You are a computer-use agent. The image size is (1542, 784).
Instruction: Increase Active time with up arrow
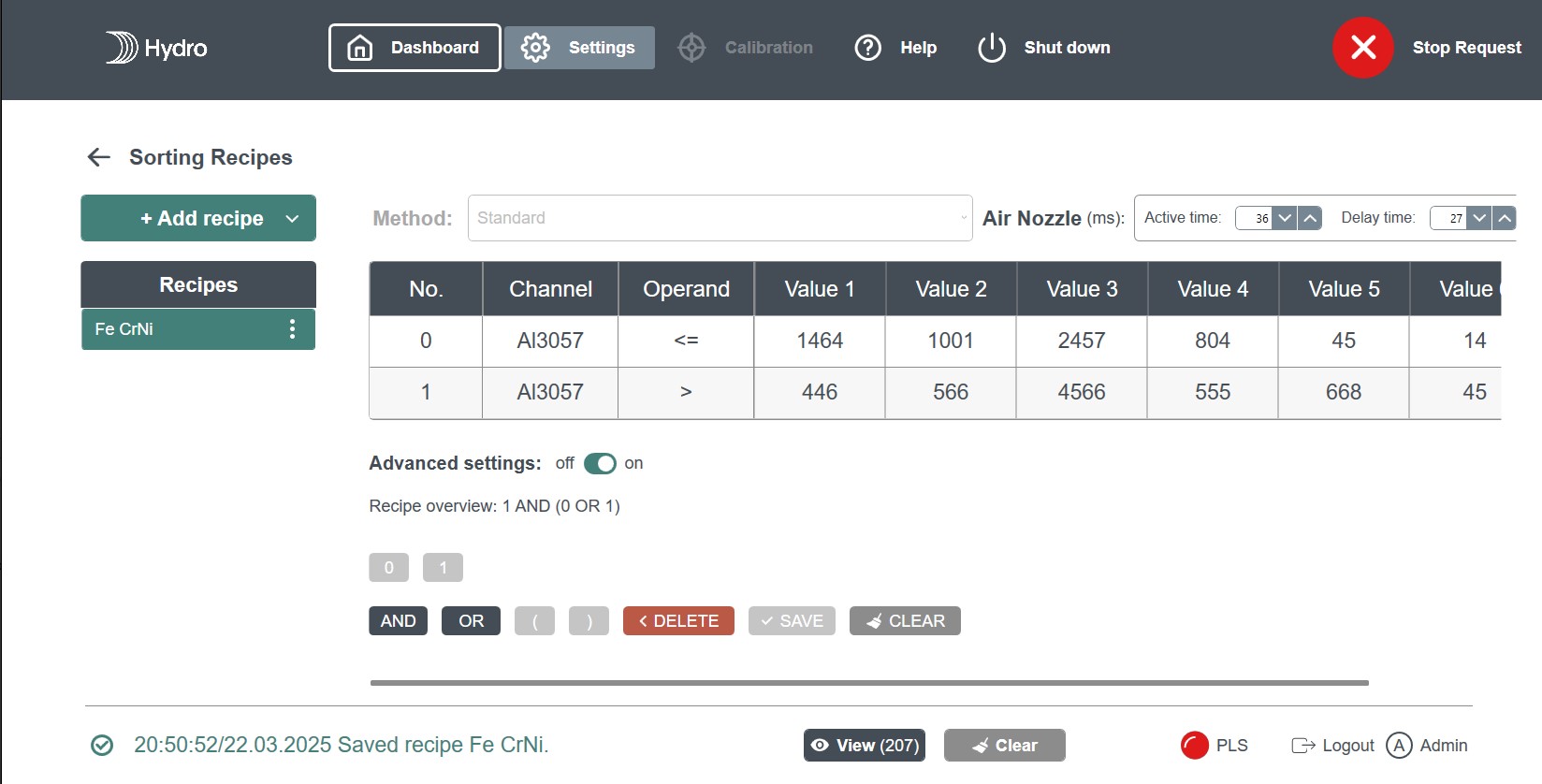click(x=1310, y=218)
